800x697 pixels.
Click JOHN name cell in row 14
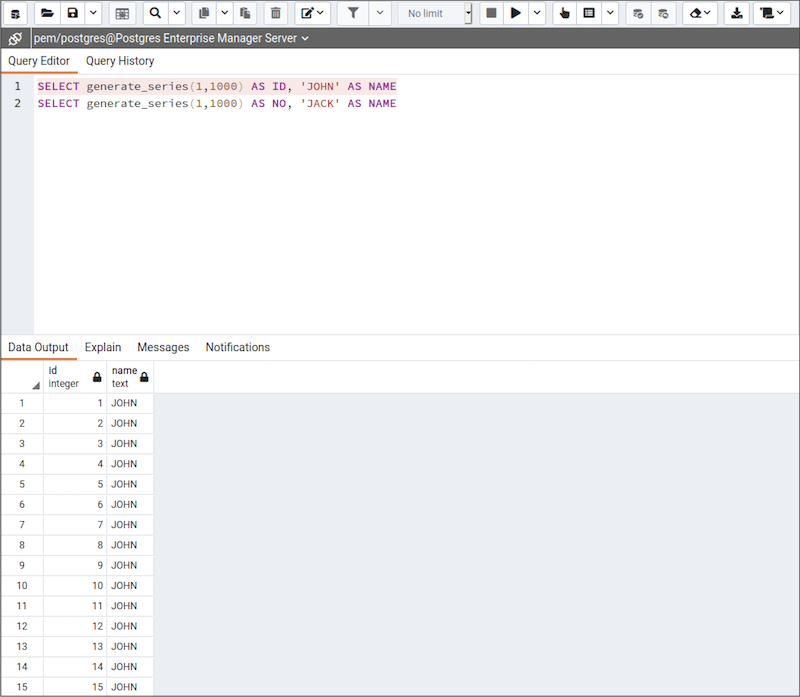pos(130,667)
